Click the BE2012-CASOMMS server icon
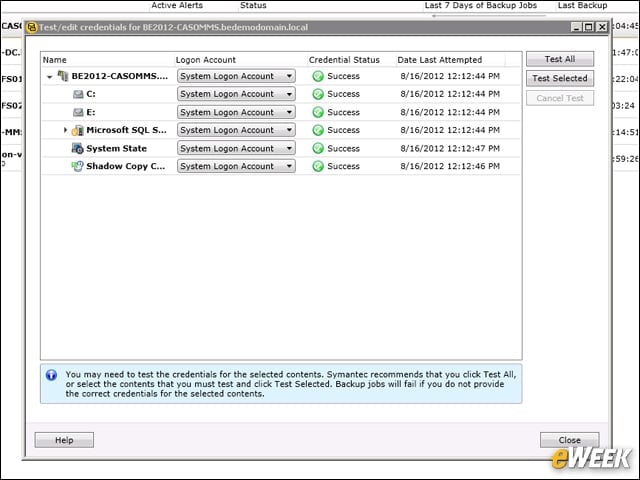 click(x=62, y=76)
